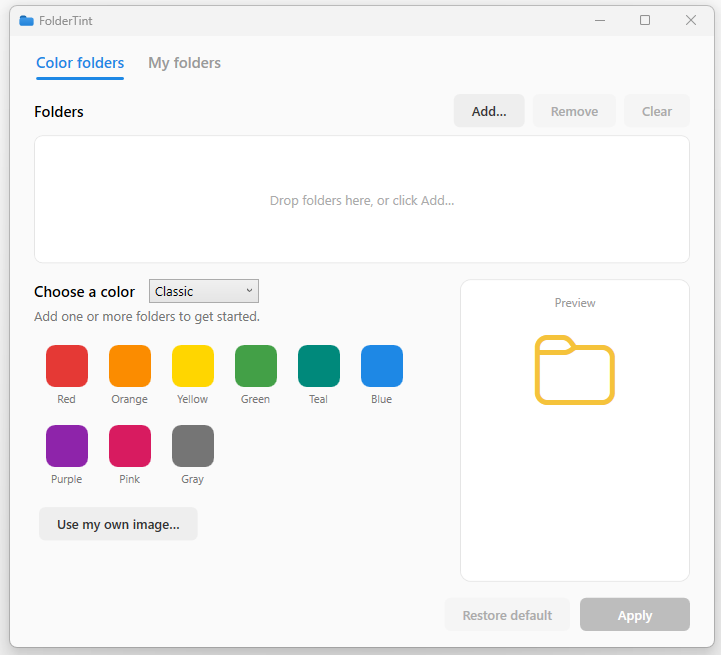Select the Color folders tab
This screenshot has height=655, width=721.
(80, 63)
